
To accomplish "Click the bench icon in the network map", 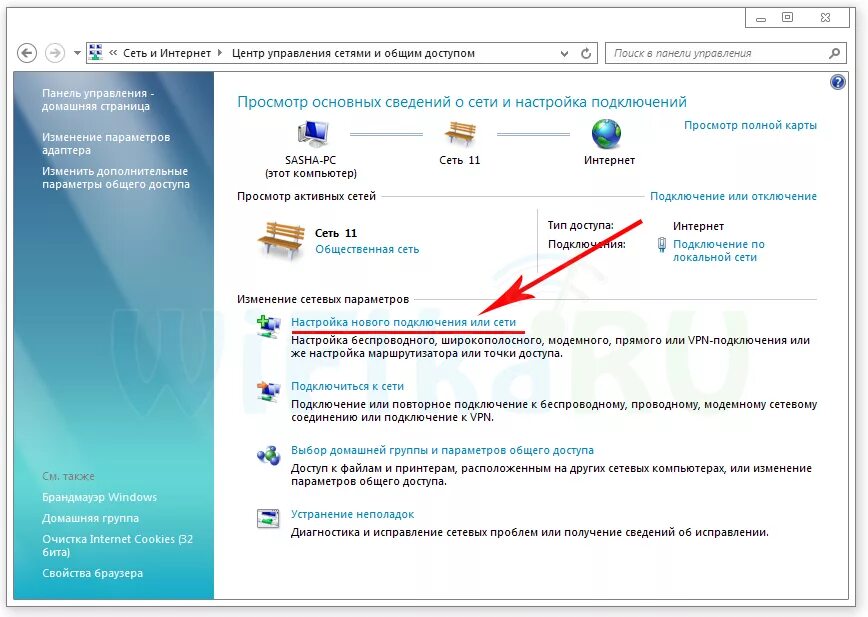I will pos(460,133).
